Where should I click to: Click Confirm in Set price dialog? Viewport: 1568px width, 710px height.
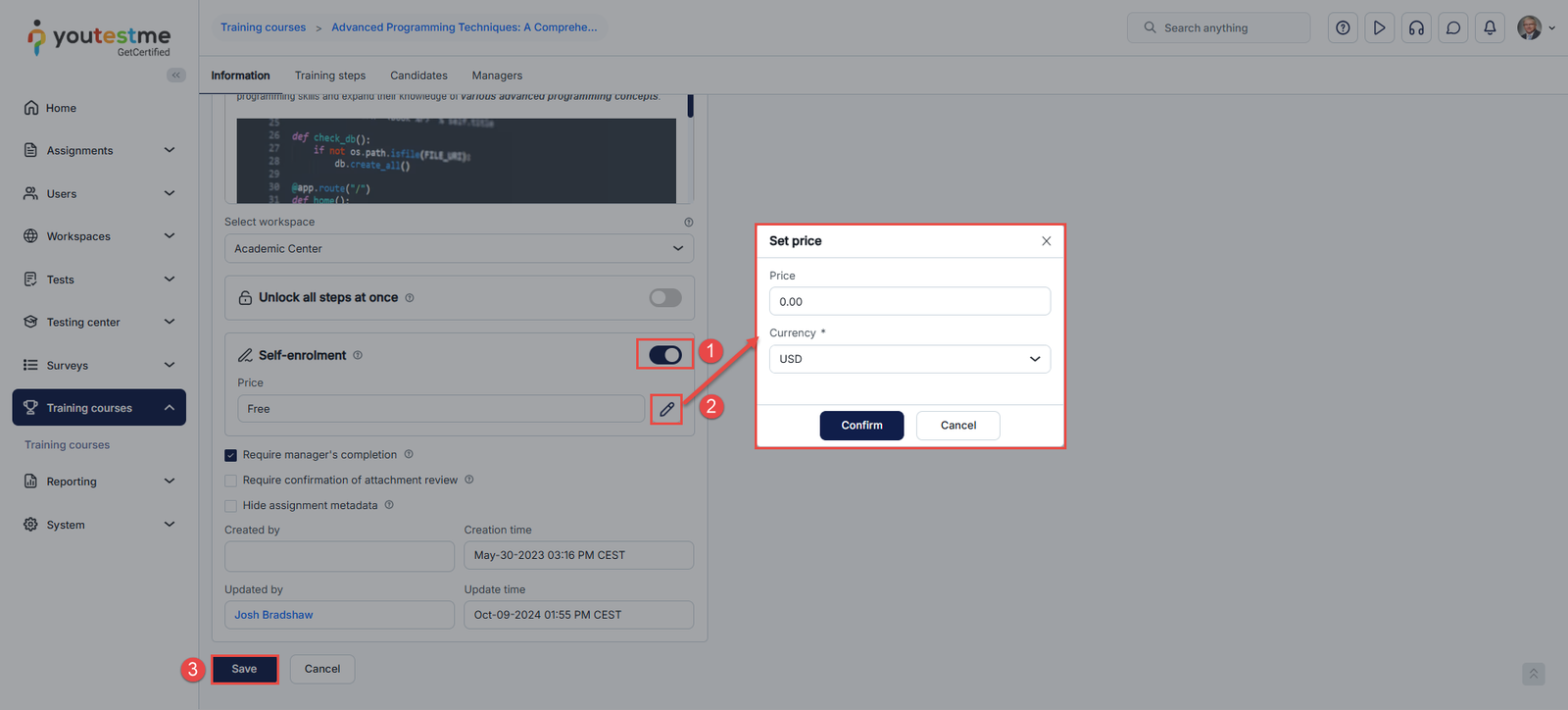[x=861, y=426]
